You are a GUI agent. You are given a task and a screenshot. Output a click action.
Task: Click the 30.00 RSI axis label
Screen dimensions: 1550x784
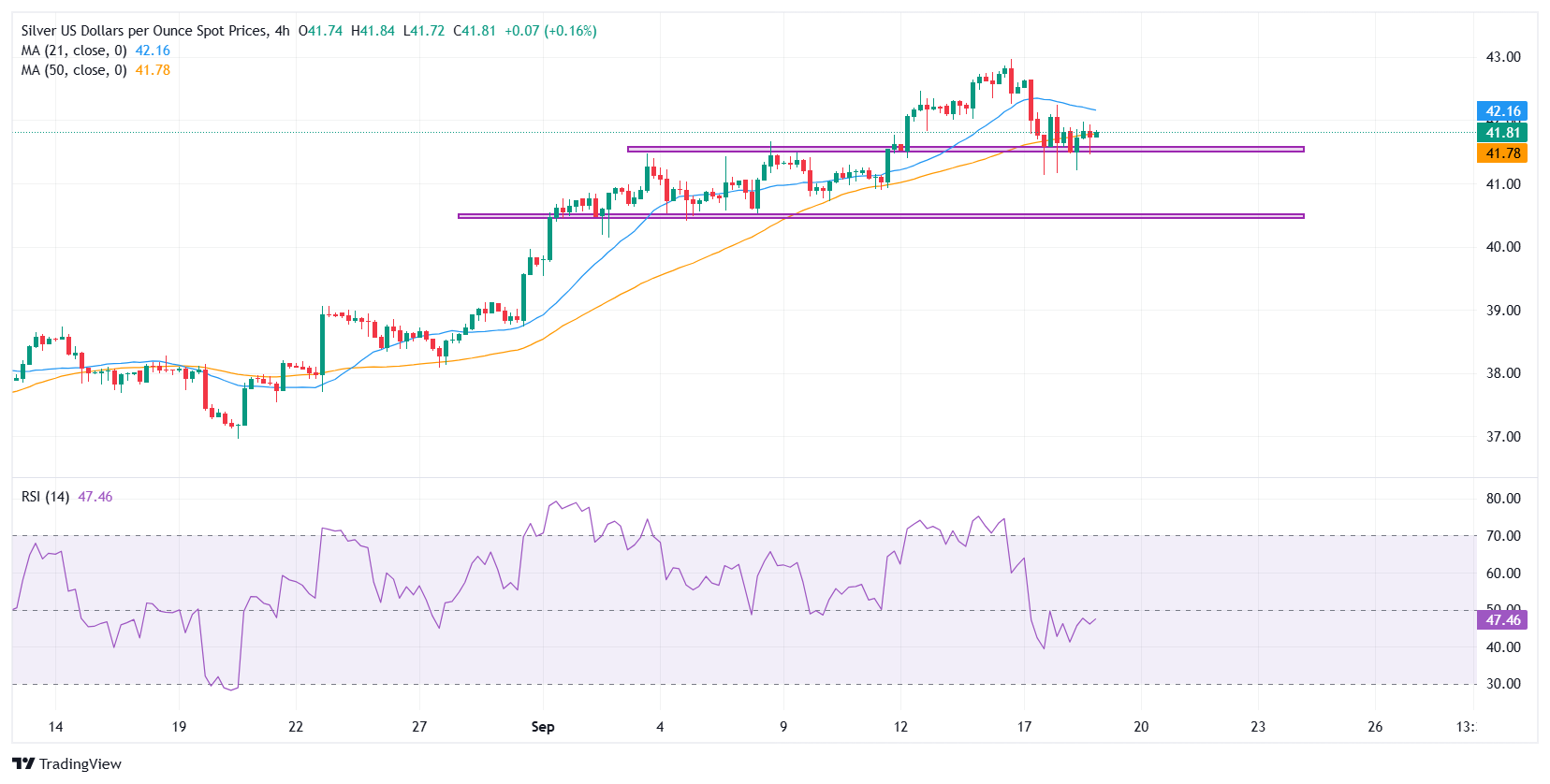(1503, 684)
